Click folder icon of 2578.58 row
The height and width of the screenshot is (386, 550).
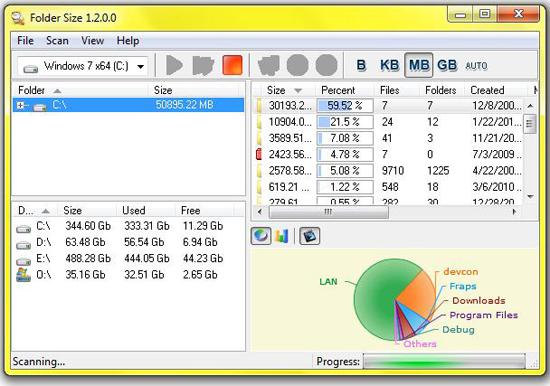[x=259, y=171]
